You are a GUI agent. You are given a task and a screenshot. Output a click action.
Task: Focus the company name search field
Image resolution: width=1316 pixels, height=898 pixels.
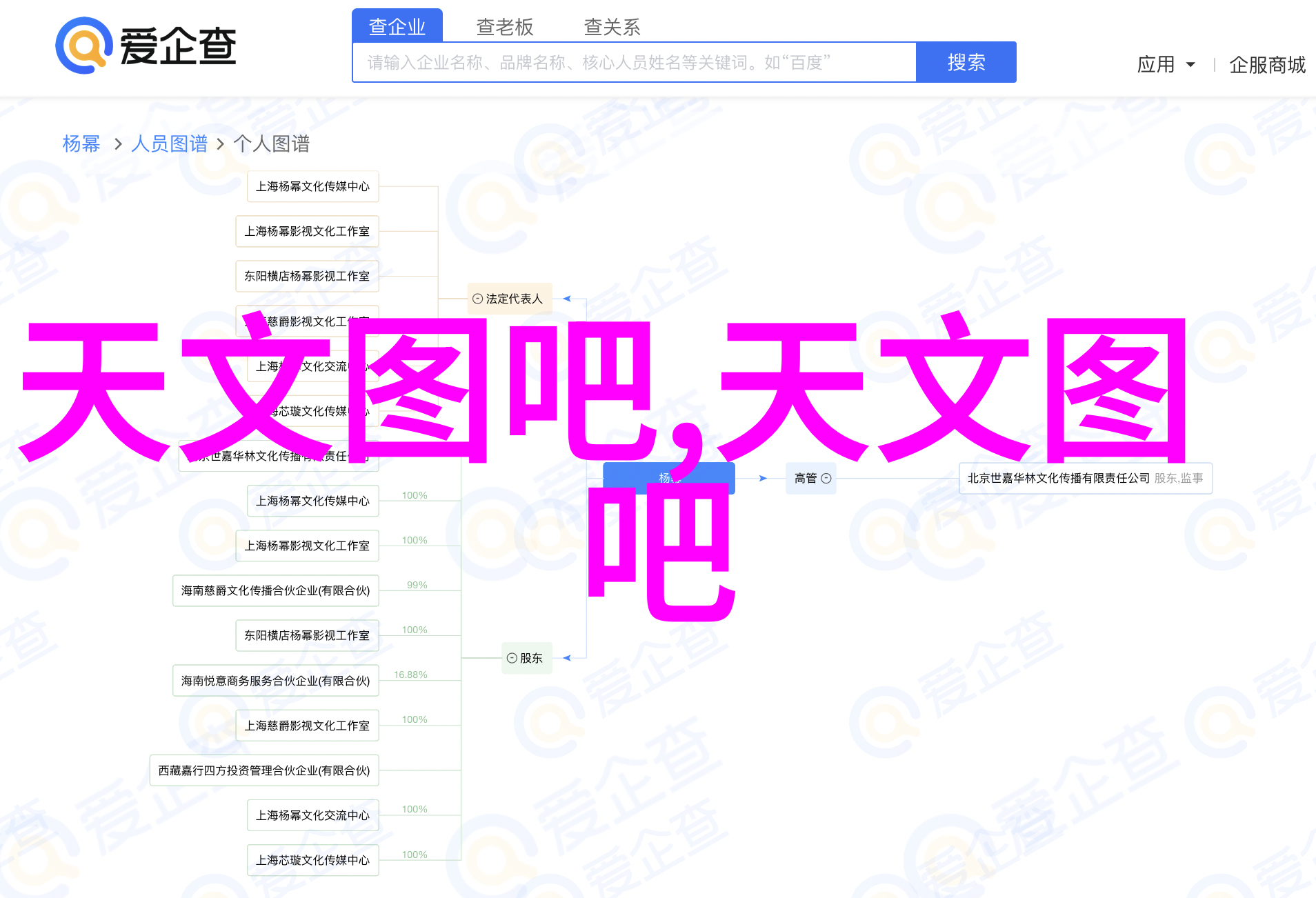635,63
